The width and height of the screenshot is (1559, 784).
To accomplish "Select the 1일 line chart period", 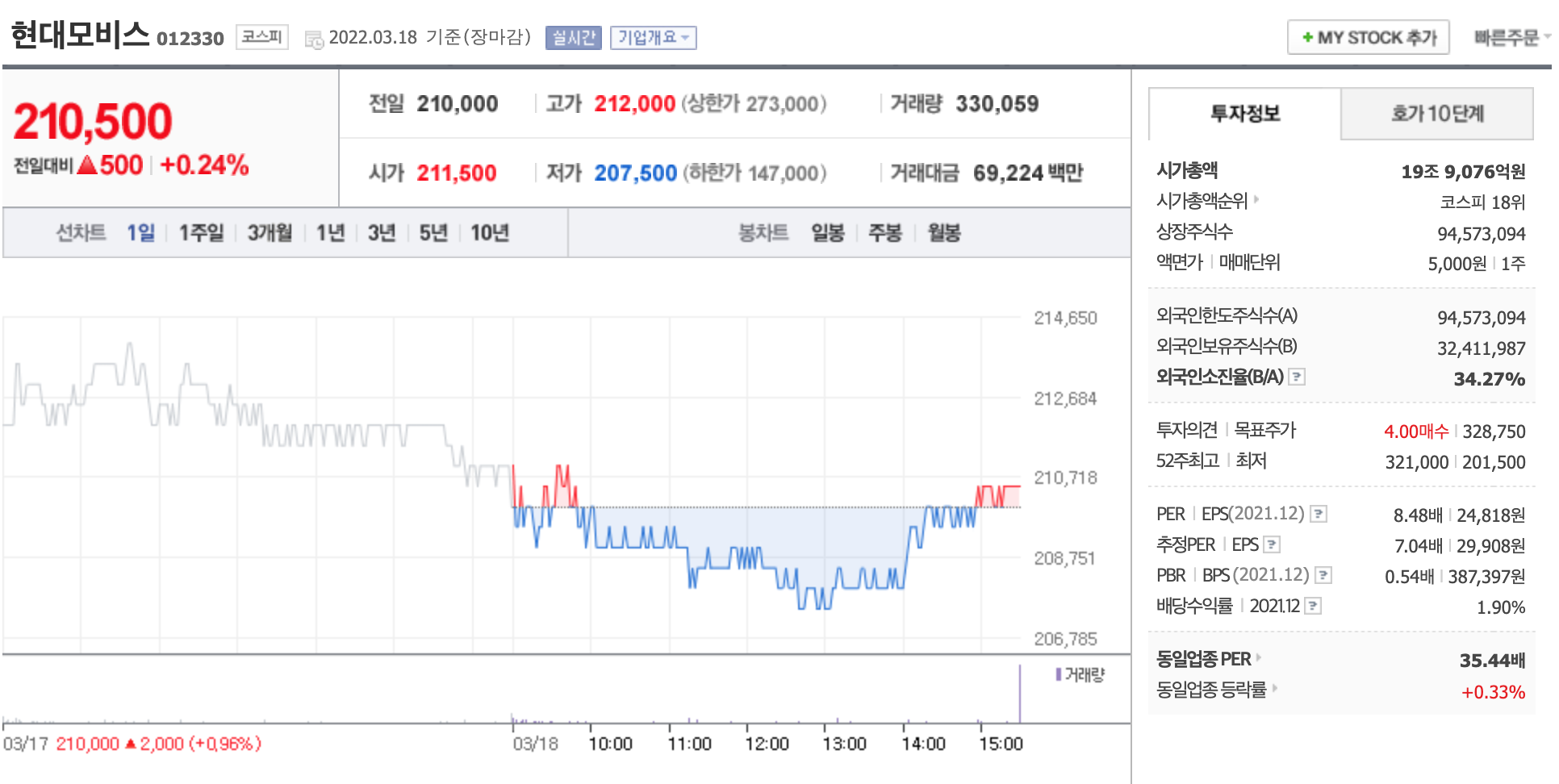I will click(x=140, y=233).
